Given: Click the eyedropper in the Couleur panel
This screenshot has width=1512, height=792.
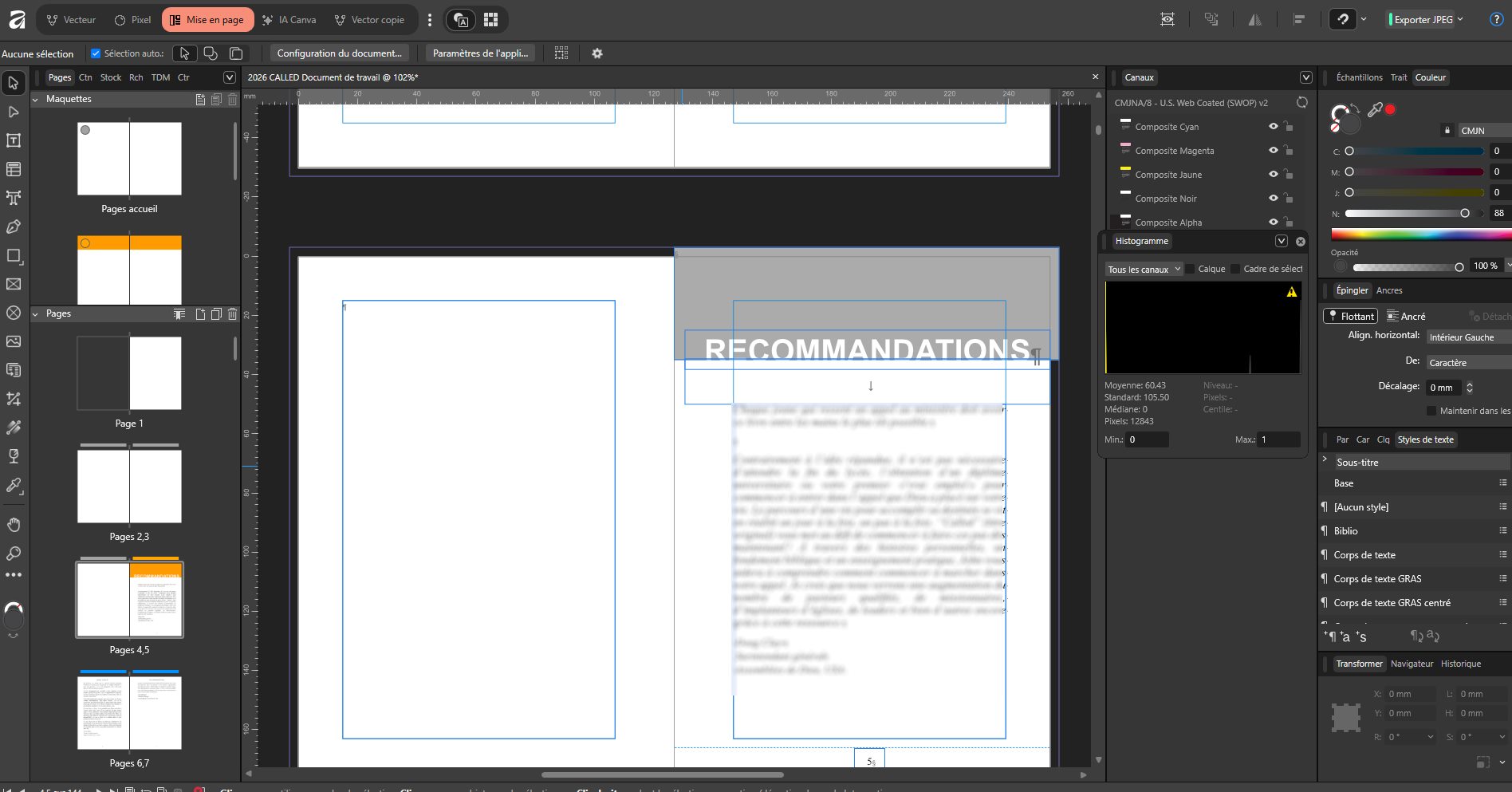Looking at the screenshot, I should point(1375,110).
